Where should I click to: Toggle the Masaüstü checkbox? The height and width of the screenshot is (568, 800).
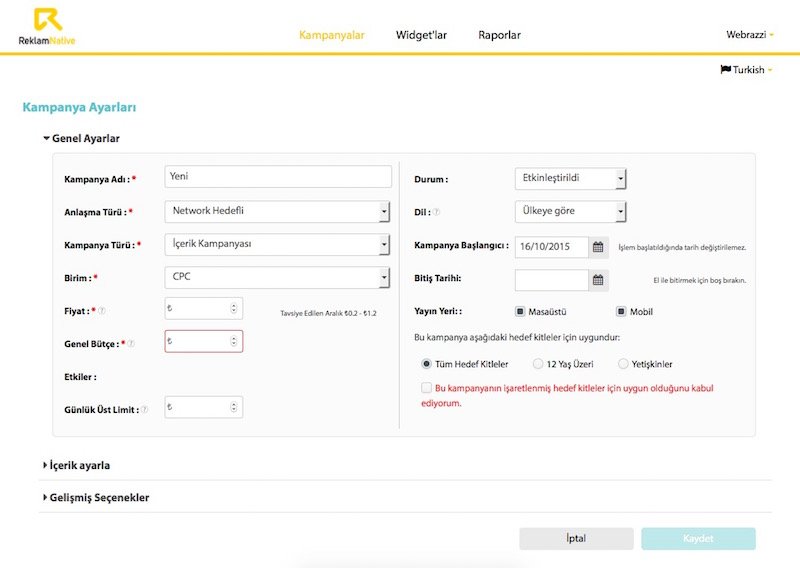[520, 312]
